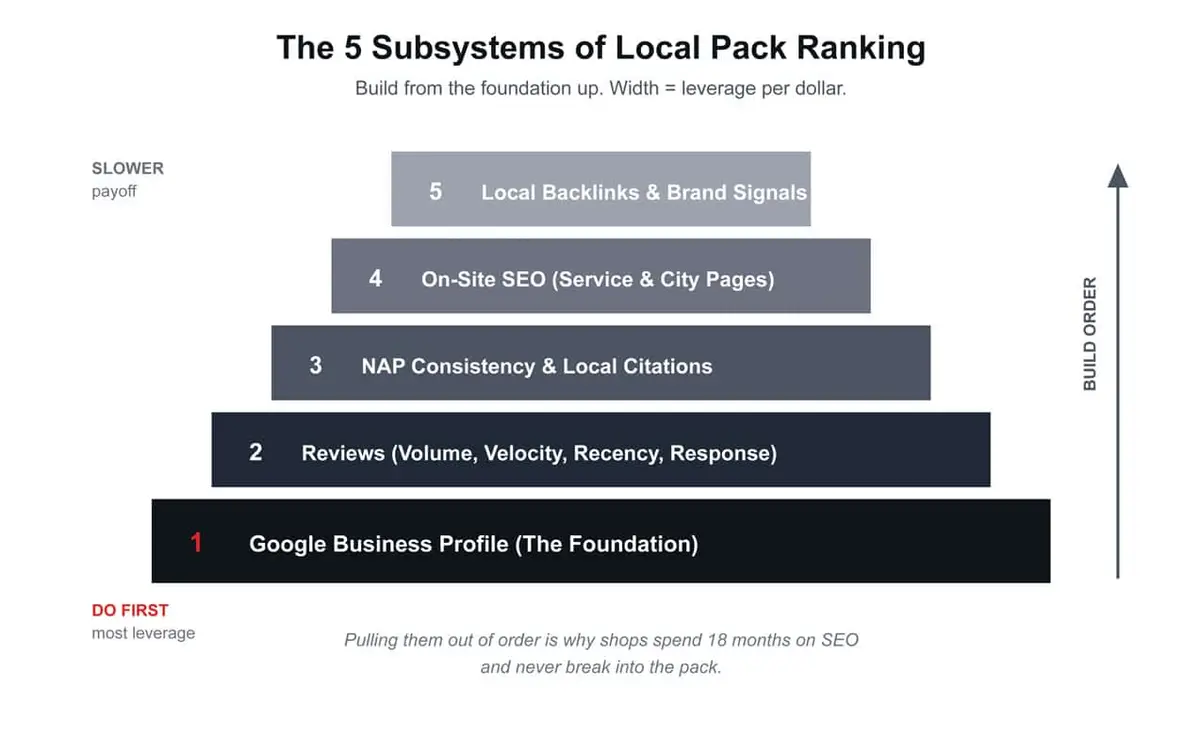
Task: Click the number 4 on On-Site SEO tier
Action: tap(375, 278)
